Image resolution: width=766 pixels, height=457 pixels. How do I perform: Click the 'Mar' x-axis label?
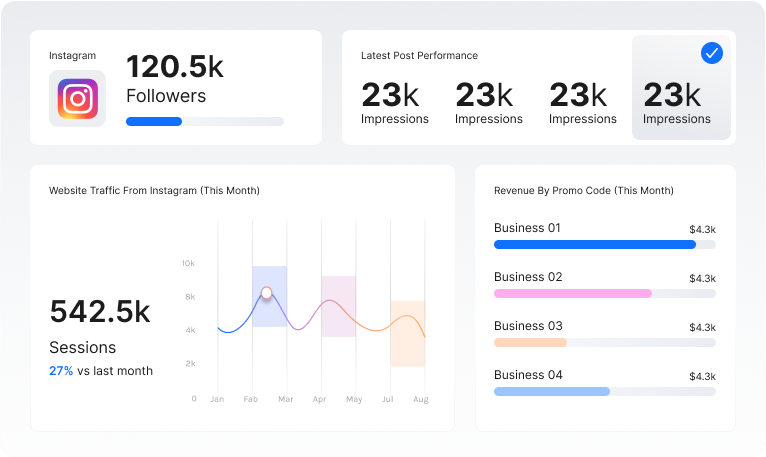click(x=286, y=399)
